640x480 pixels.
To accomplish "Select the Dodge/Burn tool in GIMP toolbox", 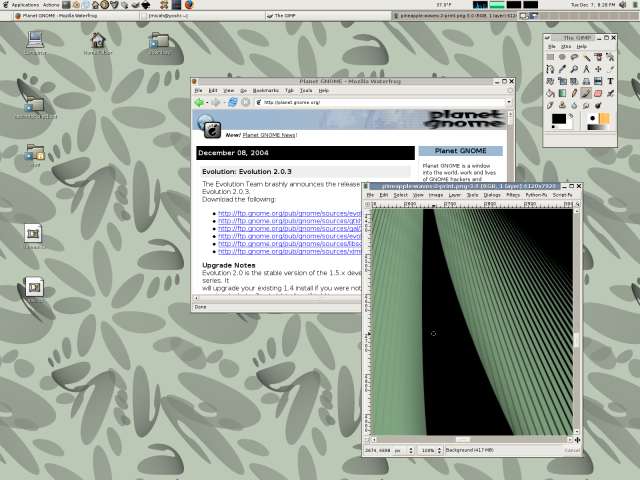I will (x=598, y=105).
